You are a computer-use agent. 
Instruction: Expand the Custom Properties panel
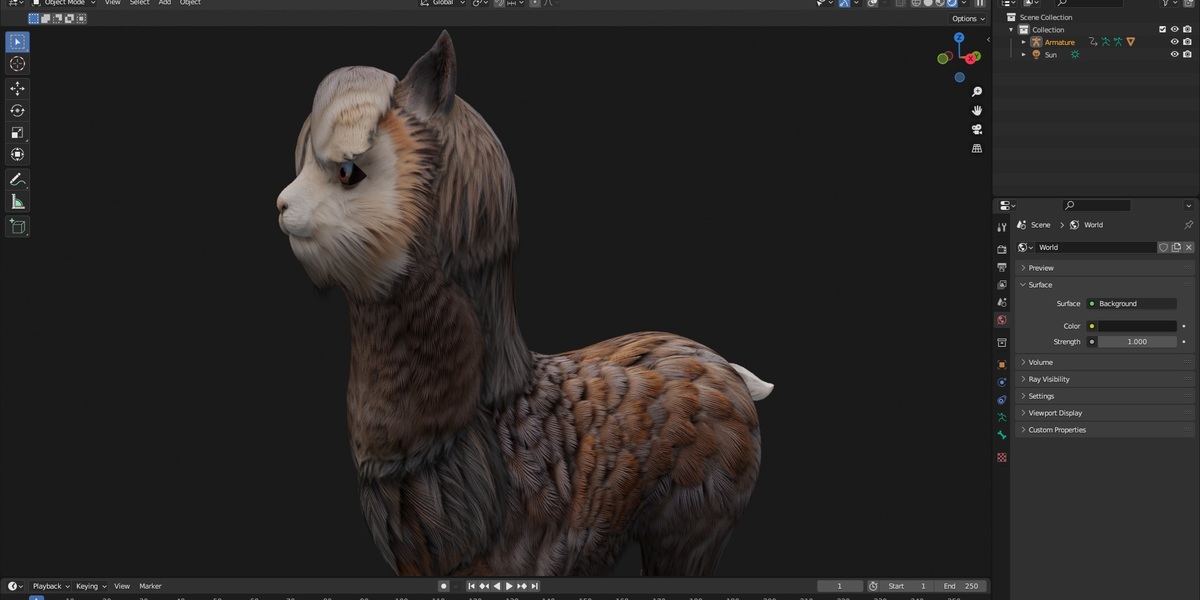pos(1105,430)
